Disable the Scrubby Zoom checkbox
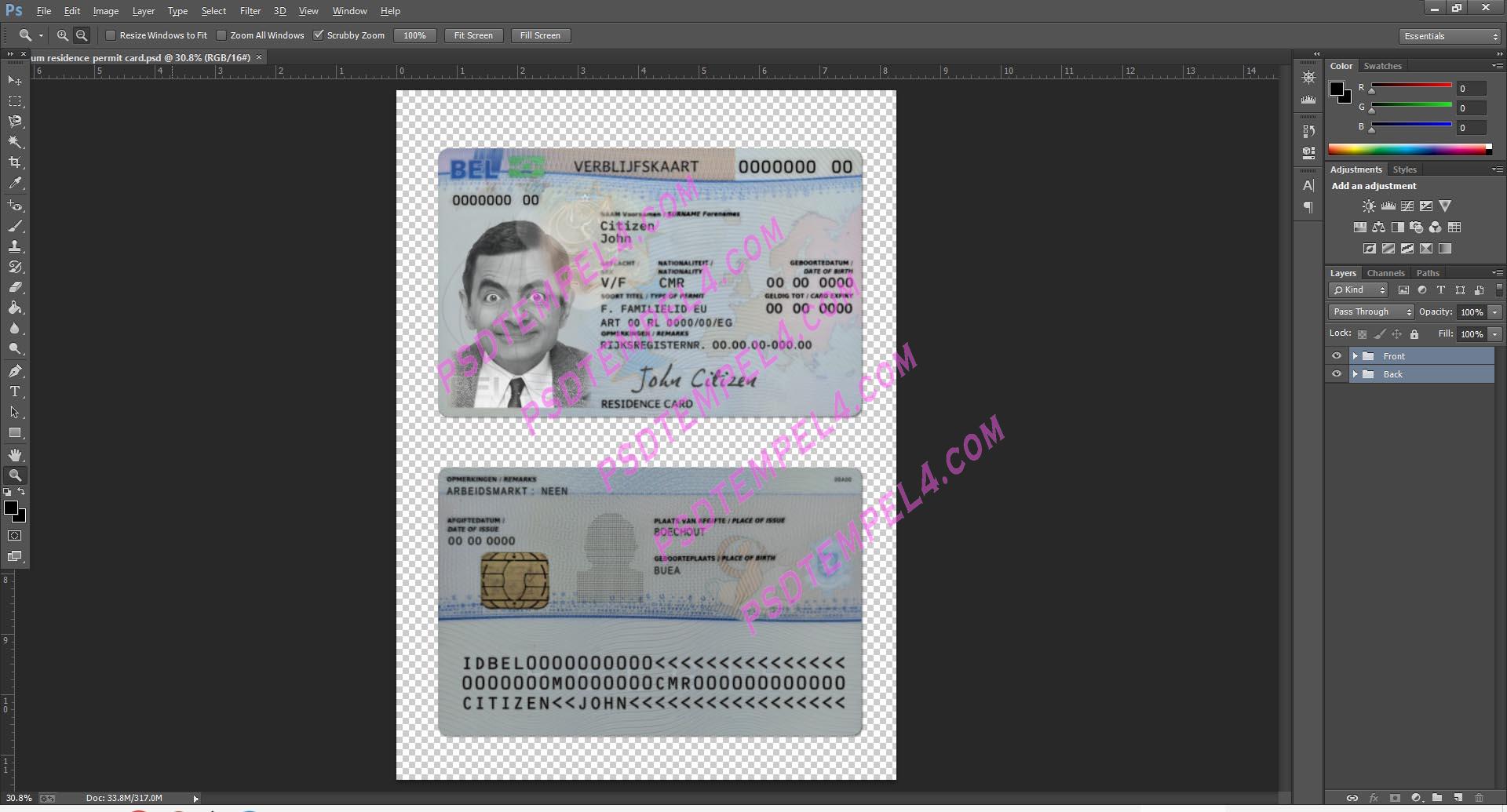 point(319,35)
